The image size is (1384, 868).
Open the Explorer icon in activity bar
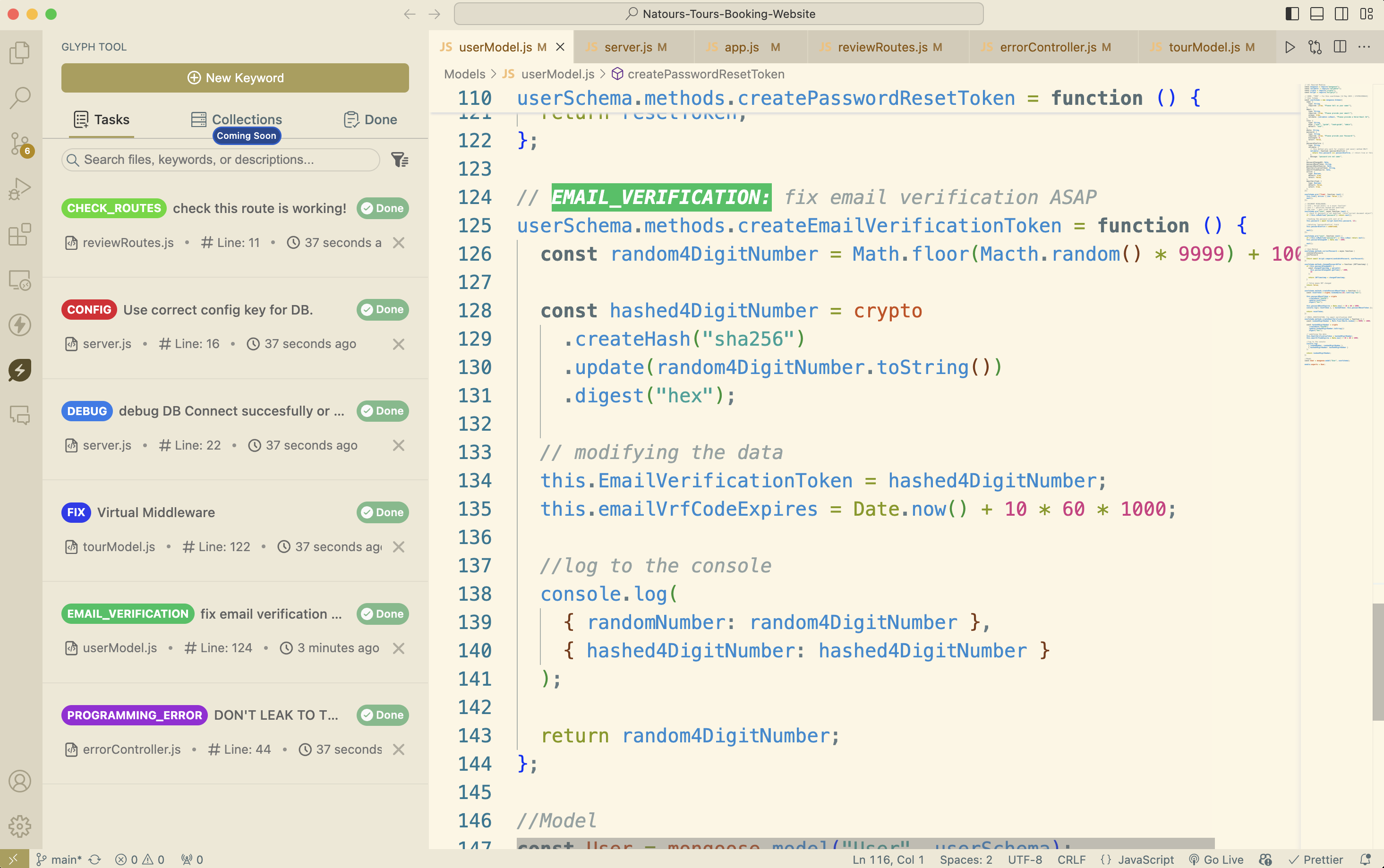(20, 53)
